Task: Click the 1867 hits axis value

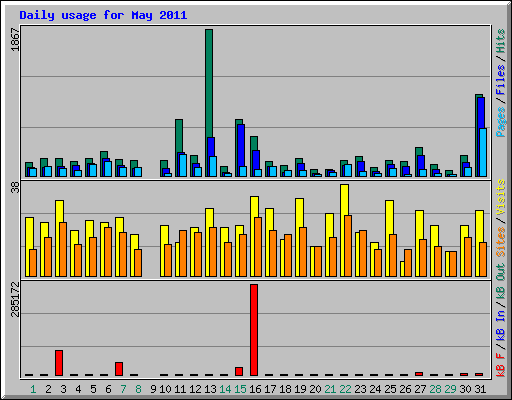Action: pyautogui.click(x=15, y=39)
